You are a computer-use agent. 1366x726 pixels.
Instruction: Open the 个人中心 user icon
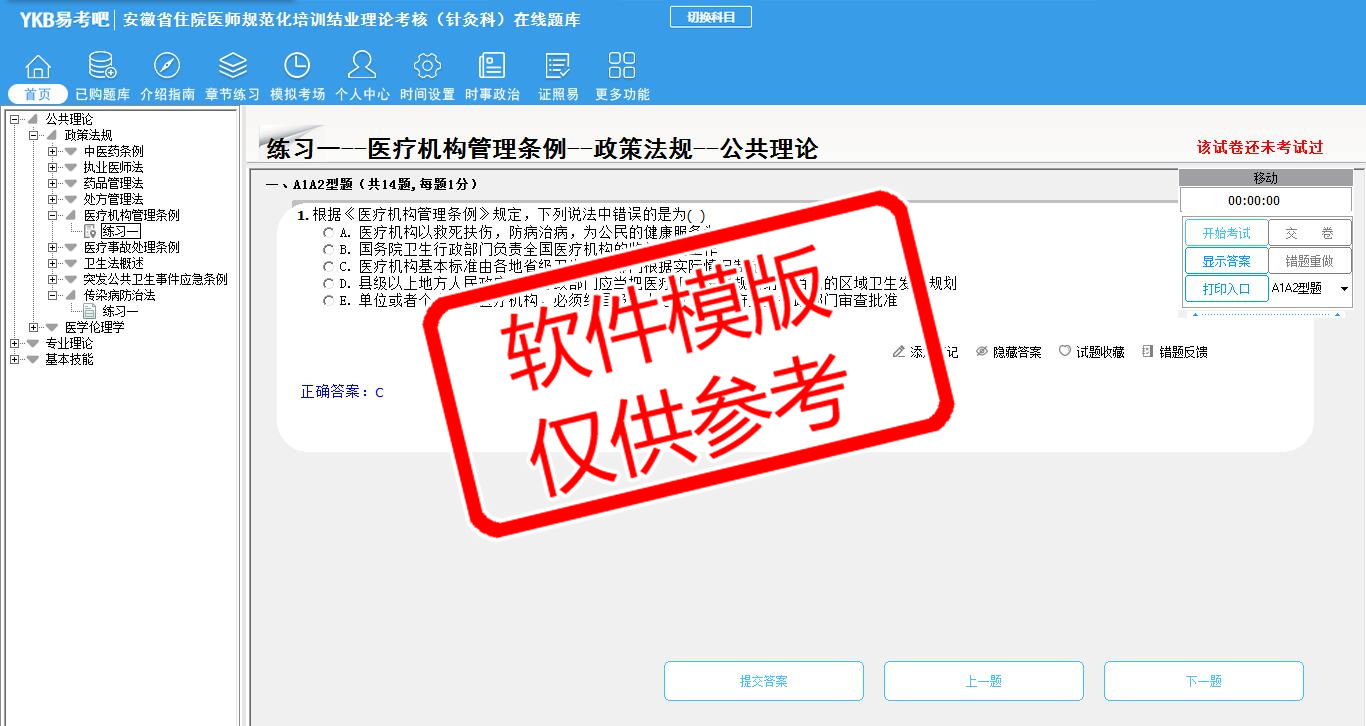pos(362,67)
